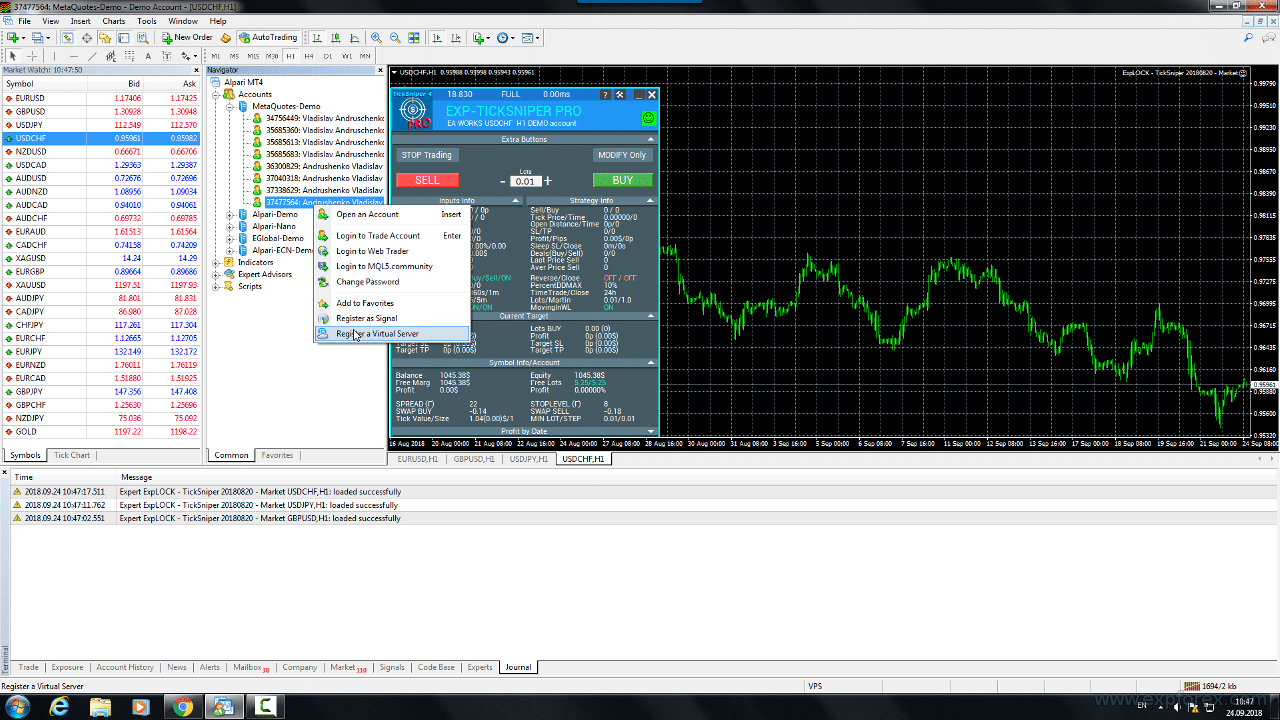1280x720 pixels.
Task: Collapse the Strategy Info section arrow
Action: tap(651, 200)
